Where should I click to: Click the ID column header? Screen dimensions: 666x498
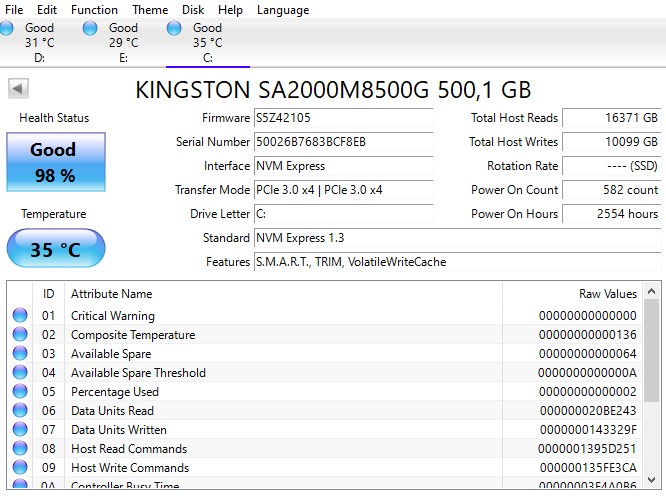(48, 294)
